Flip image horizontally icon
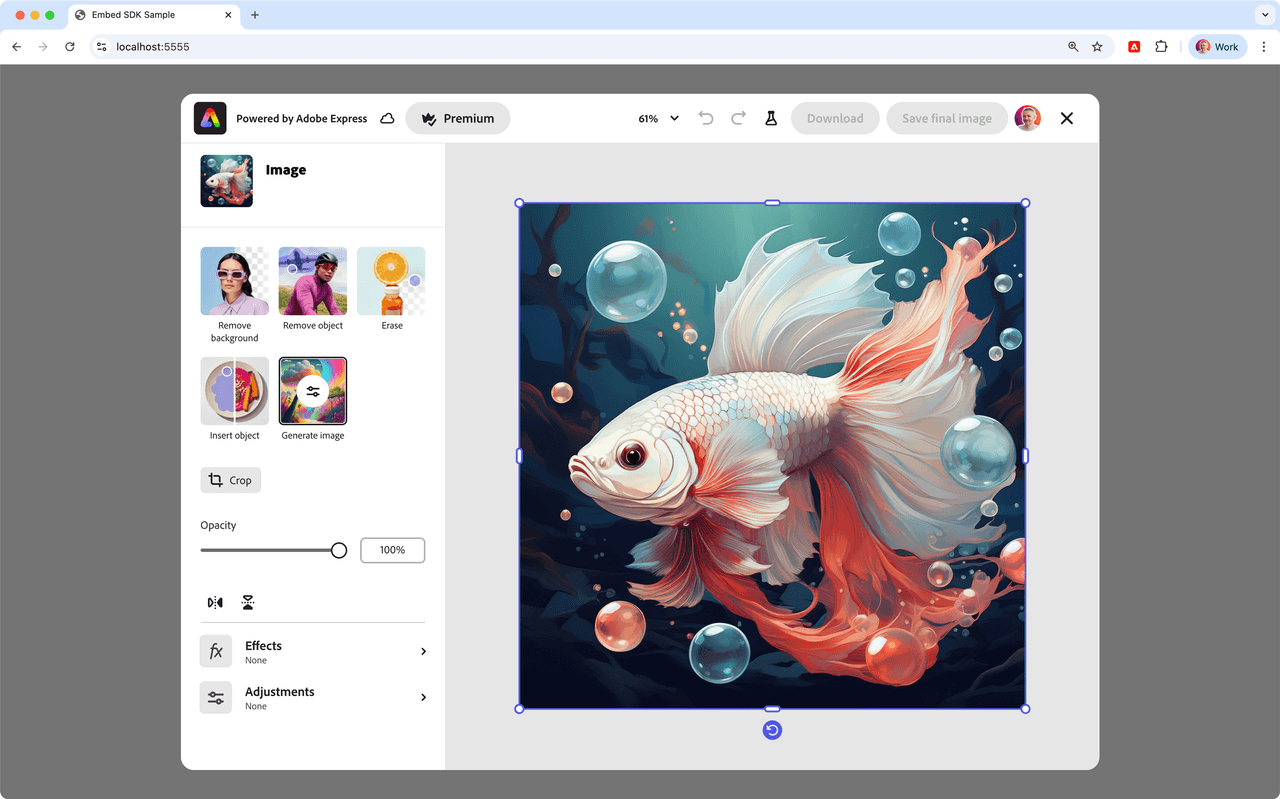The image size is (1280, 799). coord(215,602)
